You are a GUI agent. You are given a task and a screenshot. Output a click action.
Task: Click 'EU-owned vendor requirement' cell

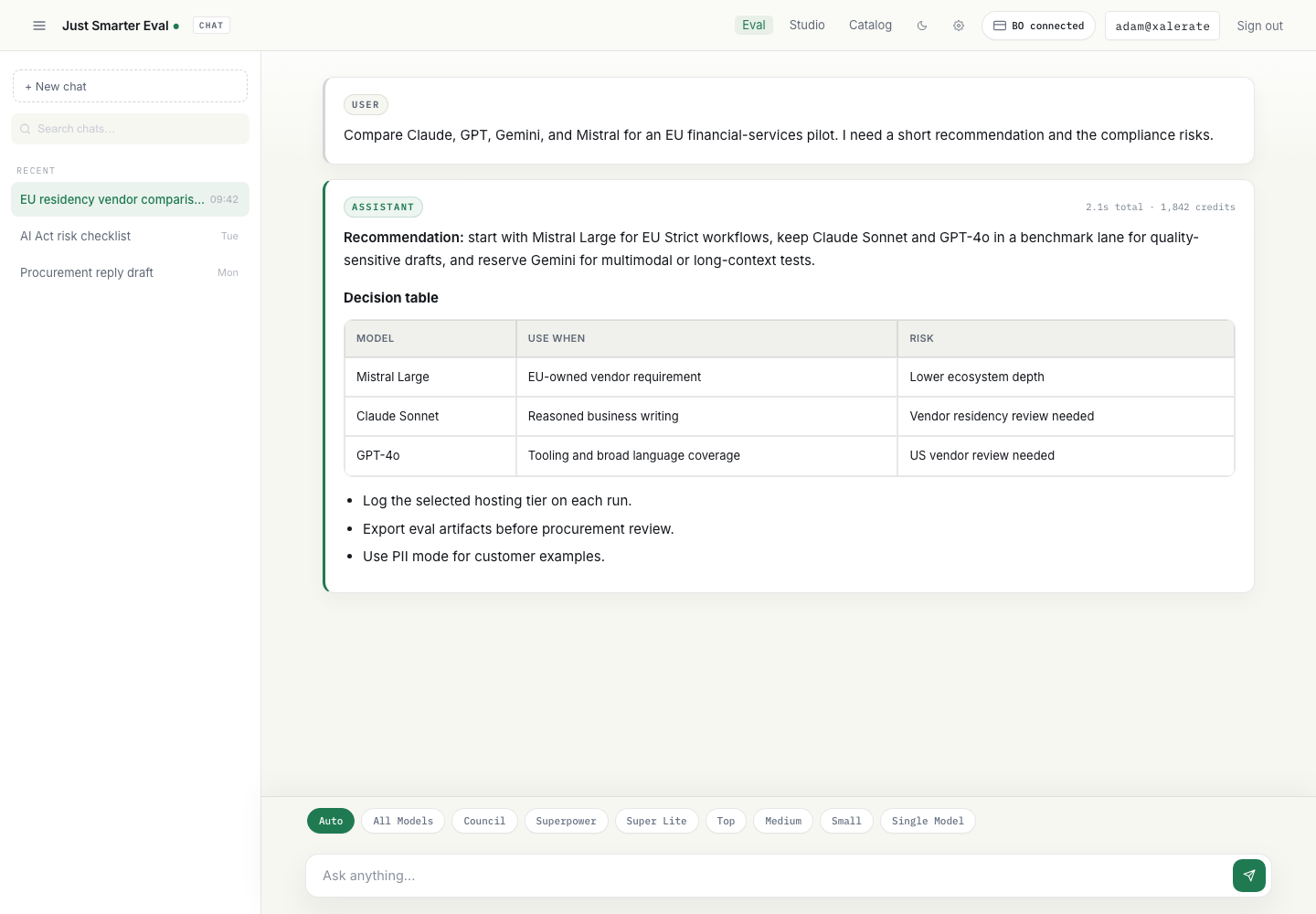706,377
